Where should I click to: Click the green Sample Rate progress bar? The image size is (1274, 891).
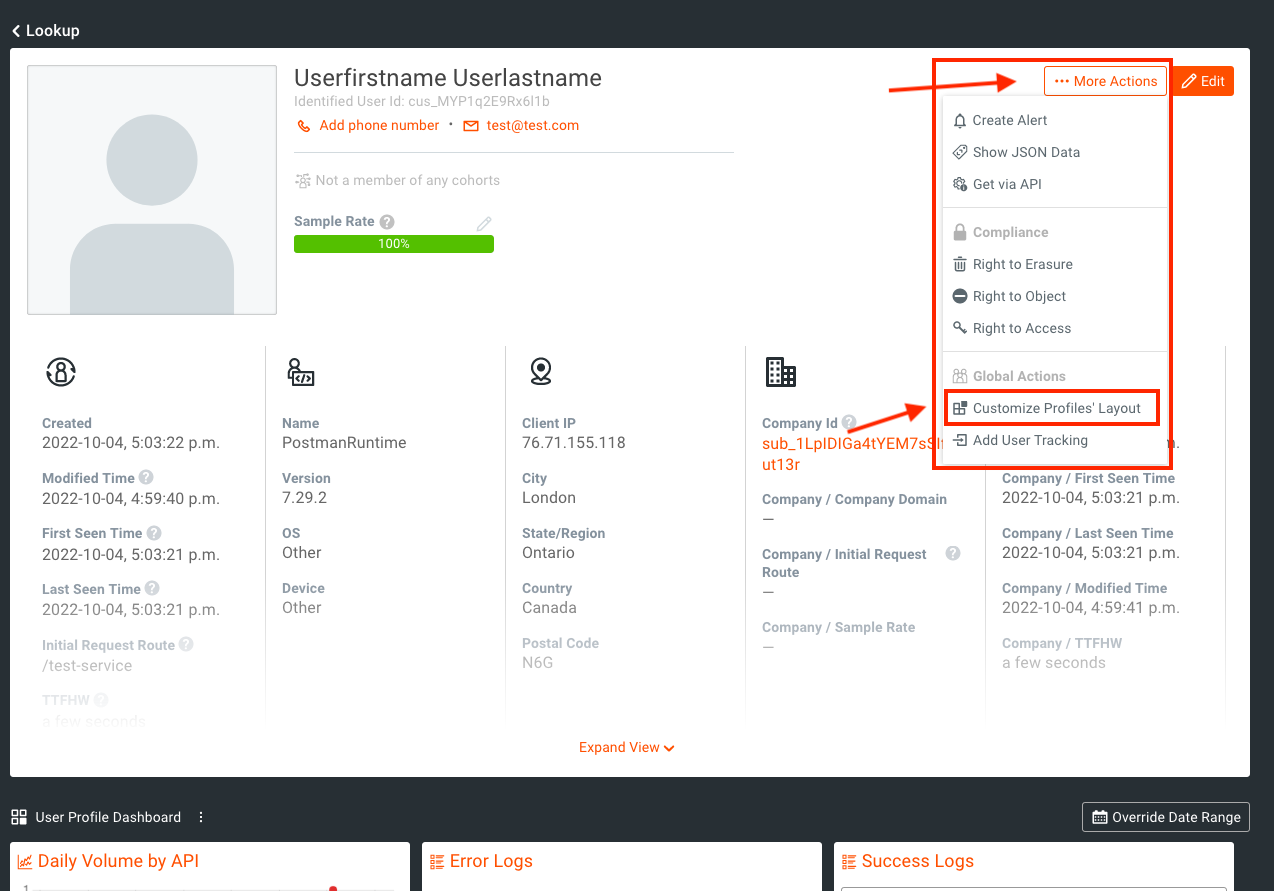pyautogui.click(x=393, y=244)
